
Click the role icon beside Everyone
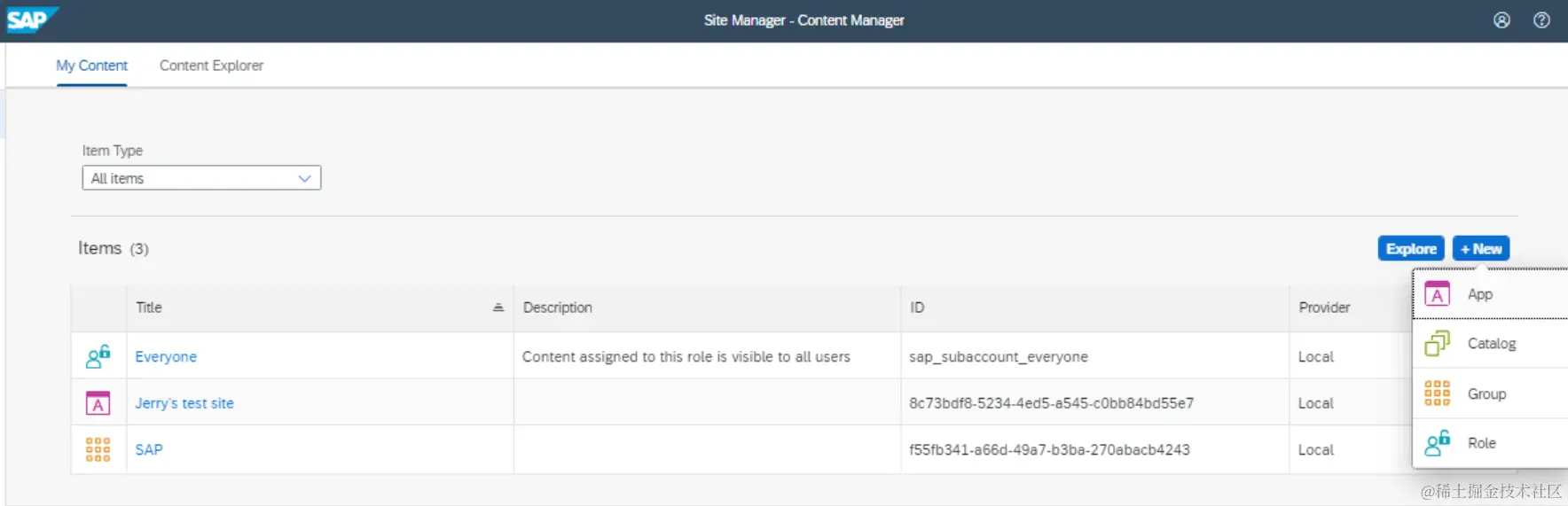[x=98, y=356]
